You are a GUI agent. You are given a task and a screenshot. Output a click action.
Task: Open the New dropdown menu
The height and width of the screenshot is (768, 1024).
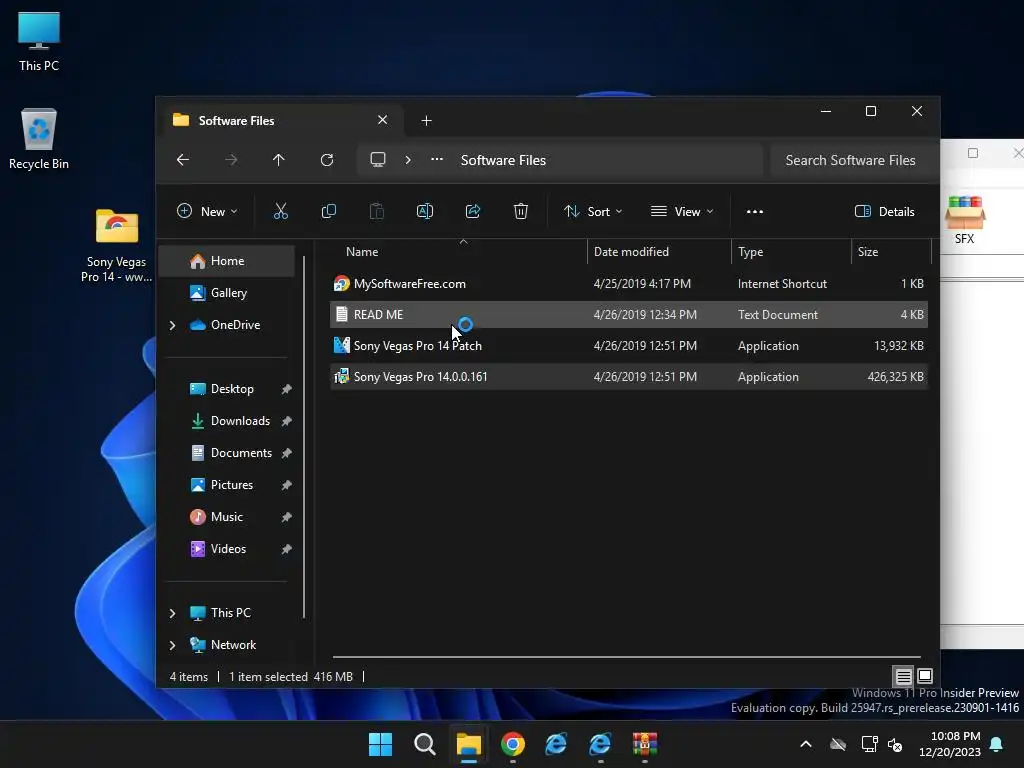click(x=207, y=211)
